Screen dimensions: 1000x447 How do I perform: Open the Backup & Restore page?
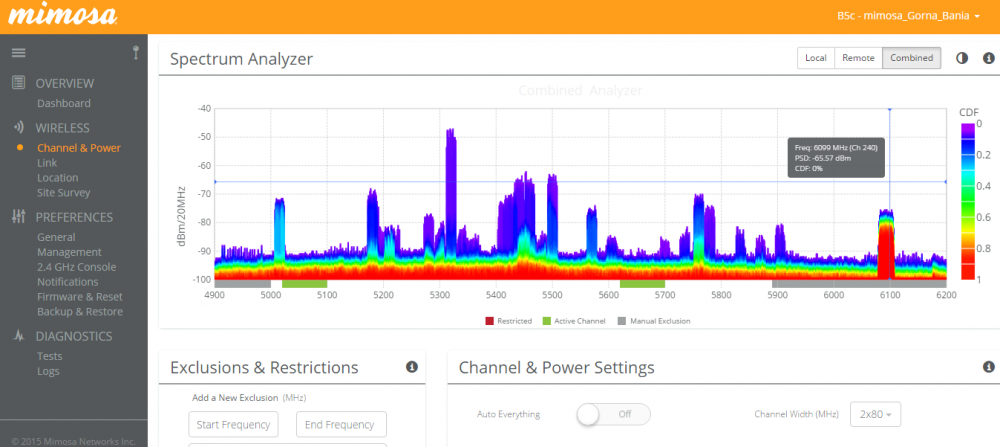pos(80,311)
